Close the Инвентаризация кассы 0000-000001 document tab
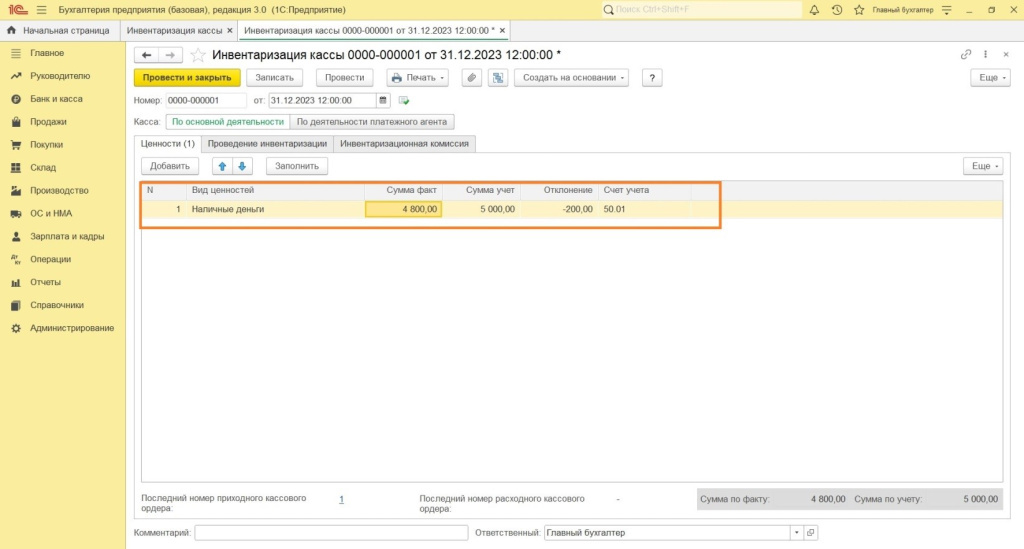The height and width of the screenshot is (549, 1024). (x=502, y=31)
